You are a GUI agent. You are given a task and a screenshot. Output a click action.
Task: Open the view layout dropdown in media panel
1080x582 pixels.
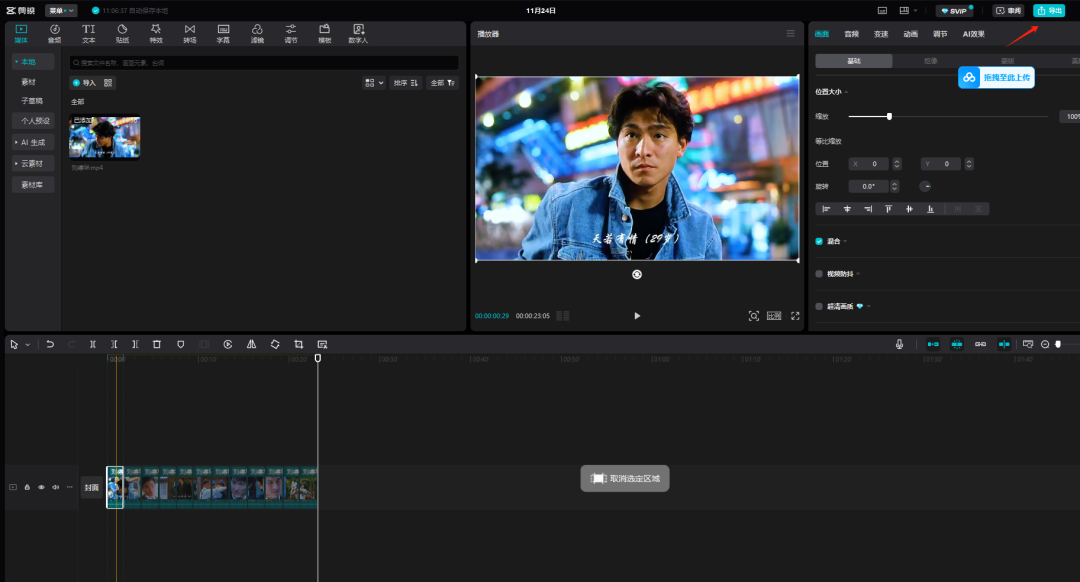click(x=374, y=83)
